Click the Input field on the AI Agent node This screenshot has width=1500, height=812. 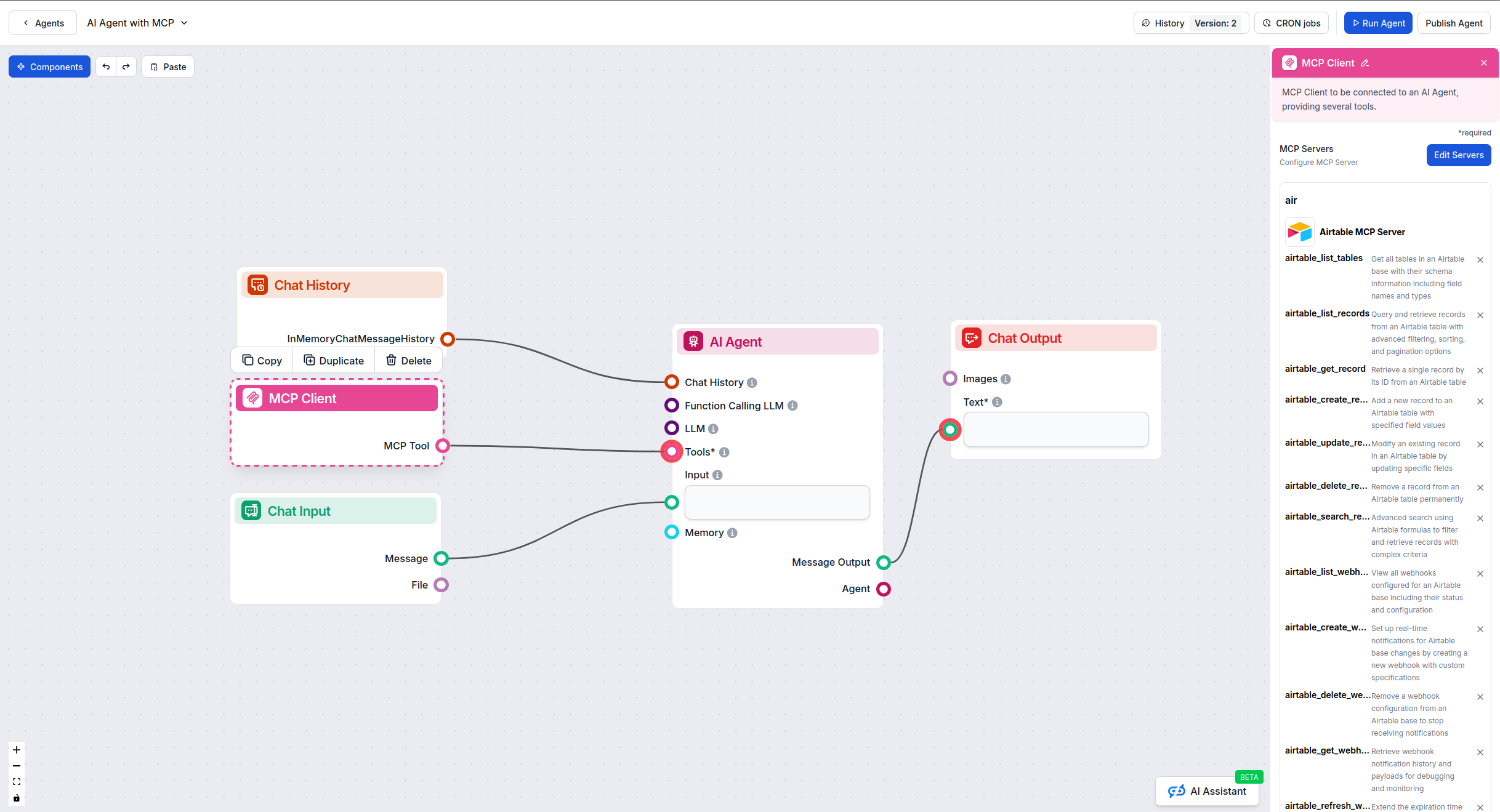(x=776, y=502)
